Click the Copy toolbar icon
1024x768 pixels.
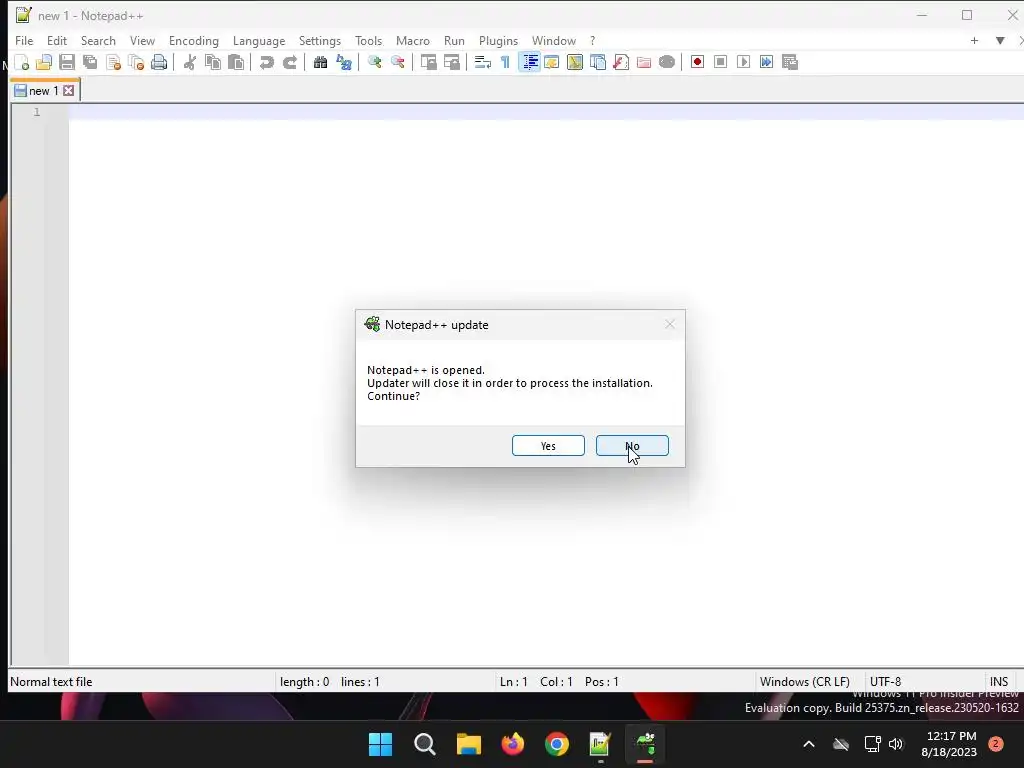point(213,62)
